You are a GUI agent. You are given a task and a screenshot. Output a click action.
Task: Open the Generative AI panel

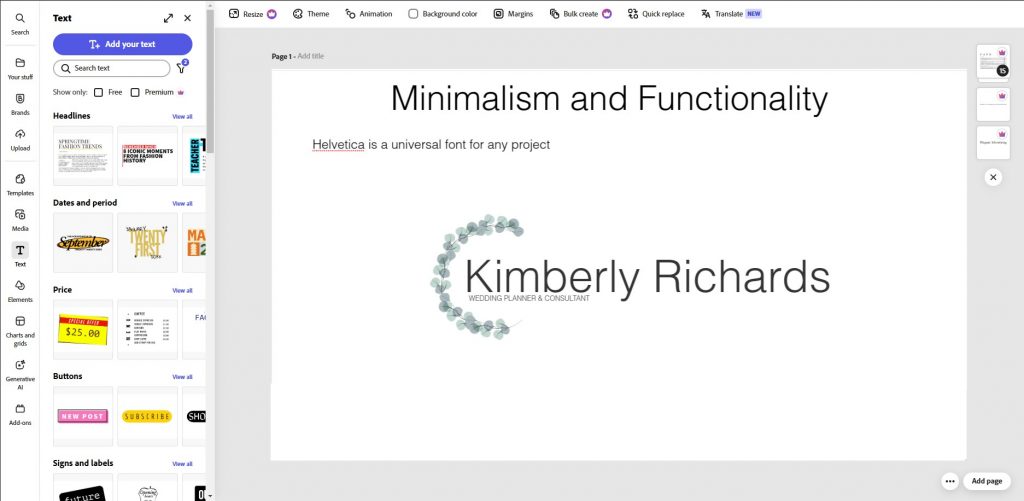20,374
